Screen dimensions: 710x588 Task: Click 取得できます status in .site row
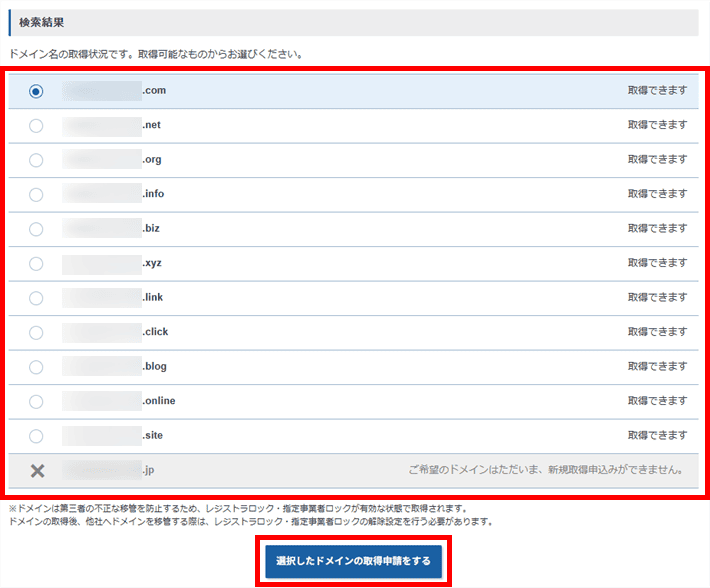click(657, 435)
